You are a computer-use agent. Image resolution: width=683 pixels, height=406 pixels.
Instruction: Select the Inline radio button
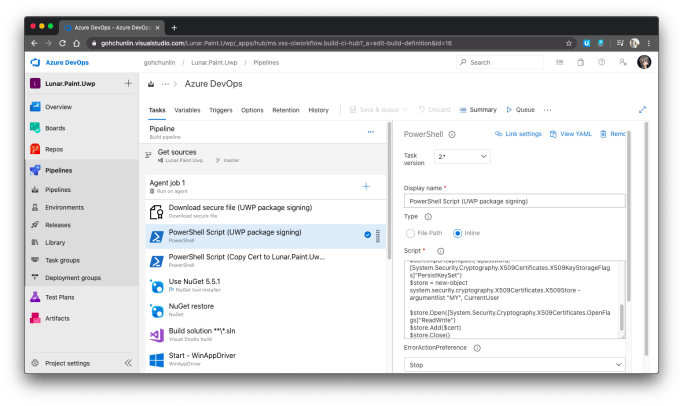coord(457,233)
